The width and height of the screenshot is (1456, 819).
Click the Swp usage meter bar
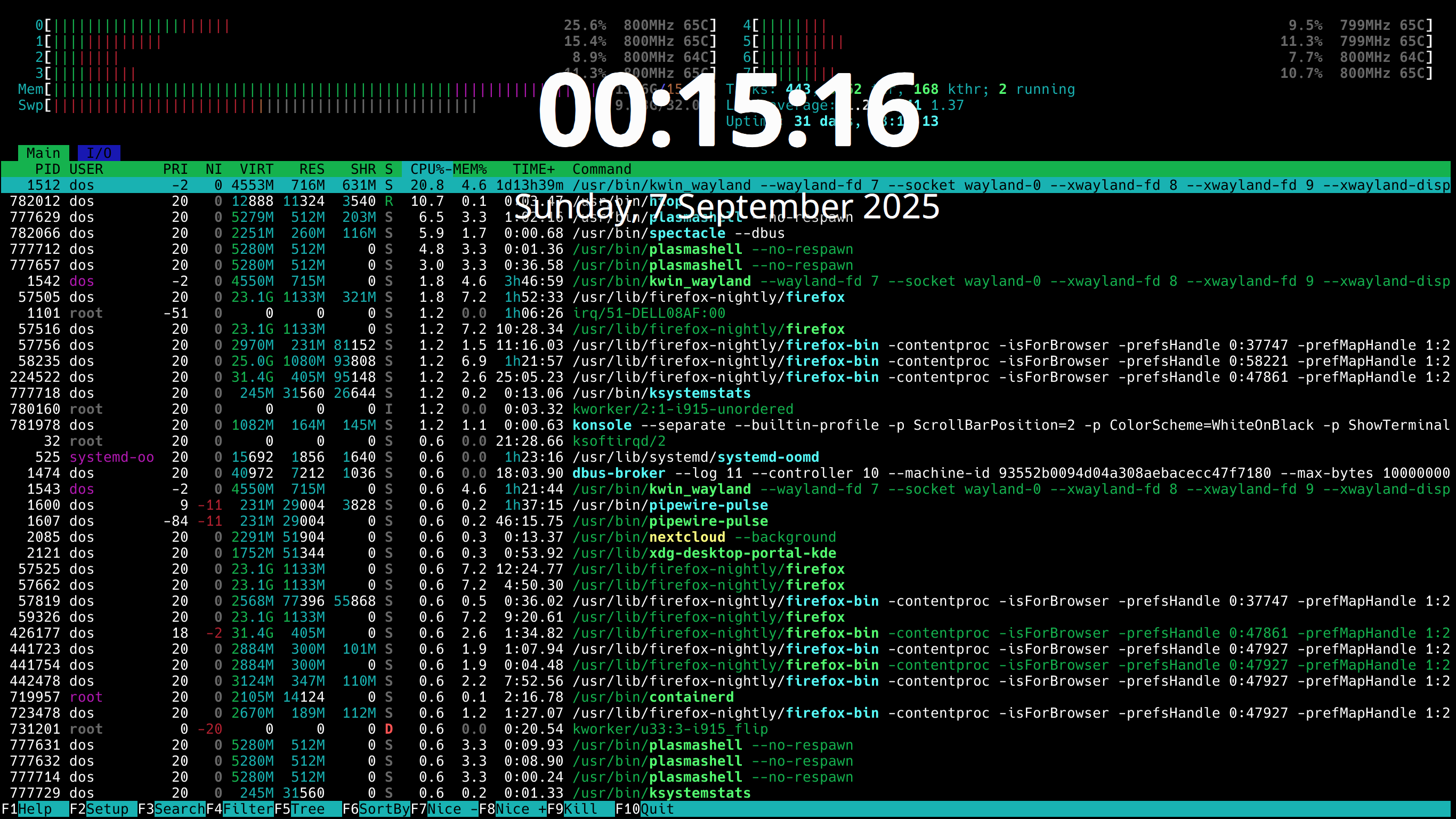point(367,105)
